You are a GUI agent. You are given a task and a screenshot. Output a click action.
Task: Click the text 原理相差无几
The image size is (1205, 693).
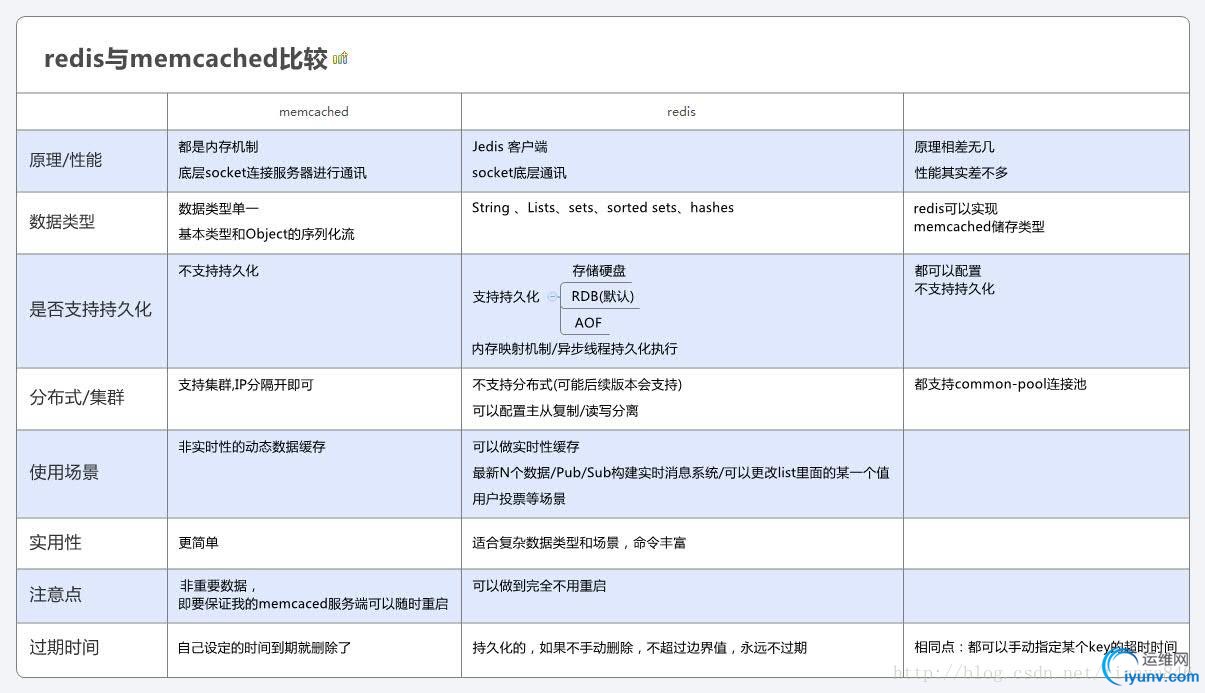954,147
